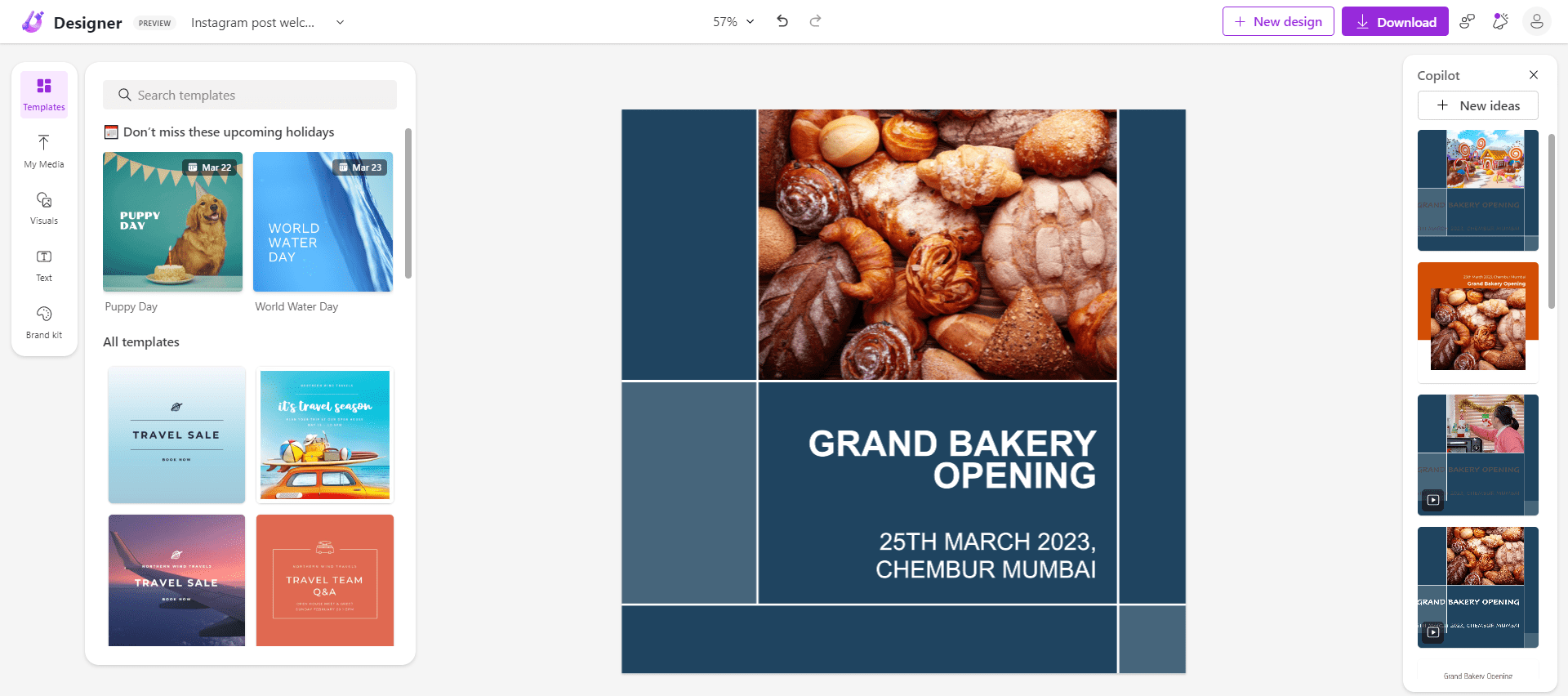Click the light blue-gray canvas block
The image size is (1568, 696).
(x=689, y=493)
